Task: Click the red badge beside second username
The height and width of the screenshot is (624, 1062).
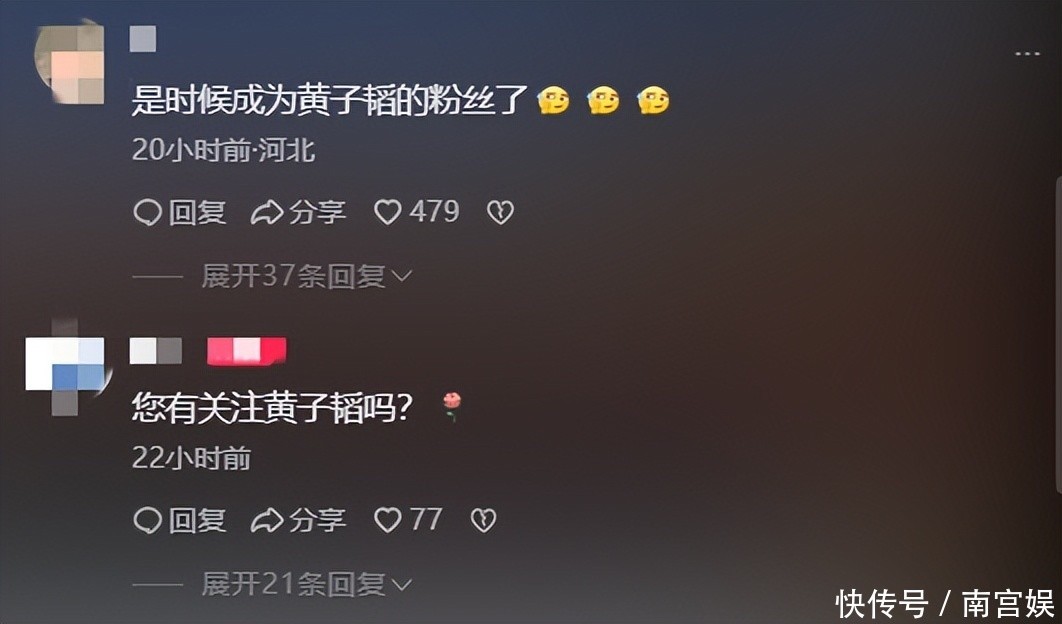Action: tap(247, 351)
